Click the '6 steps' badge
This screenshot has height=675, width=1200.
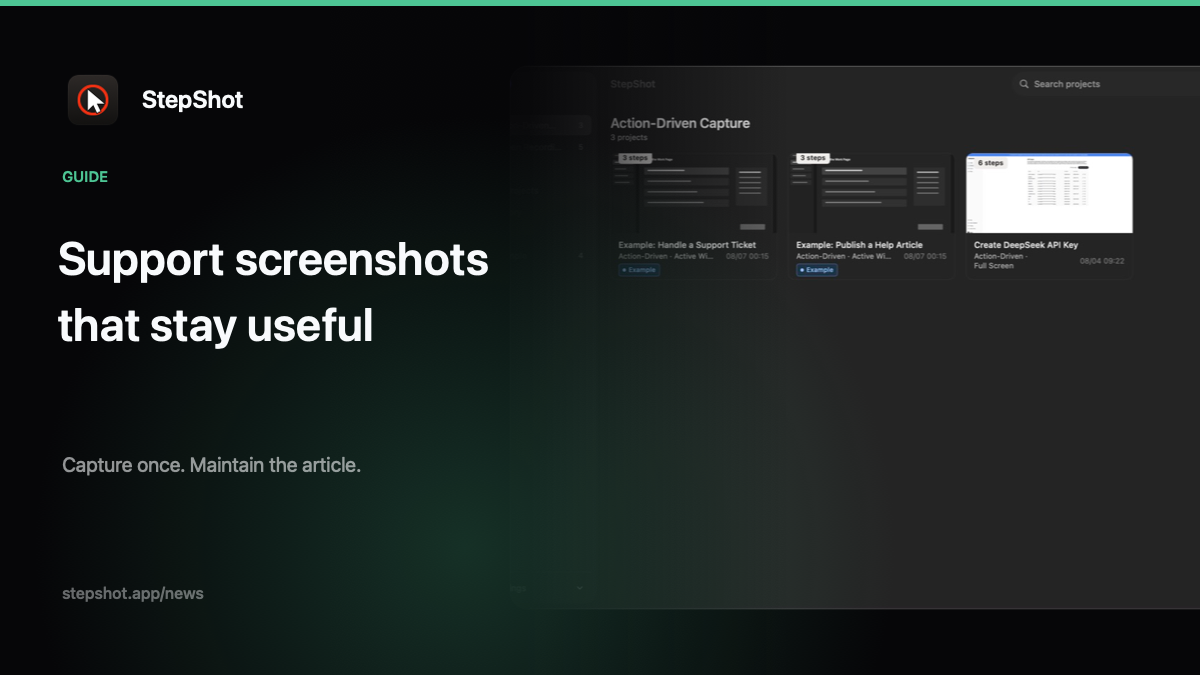point(990,162)
